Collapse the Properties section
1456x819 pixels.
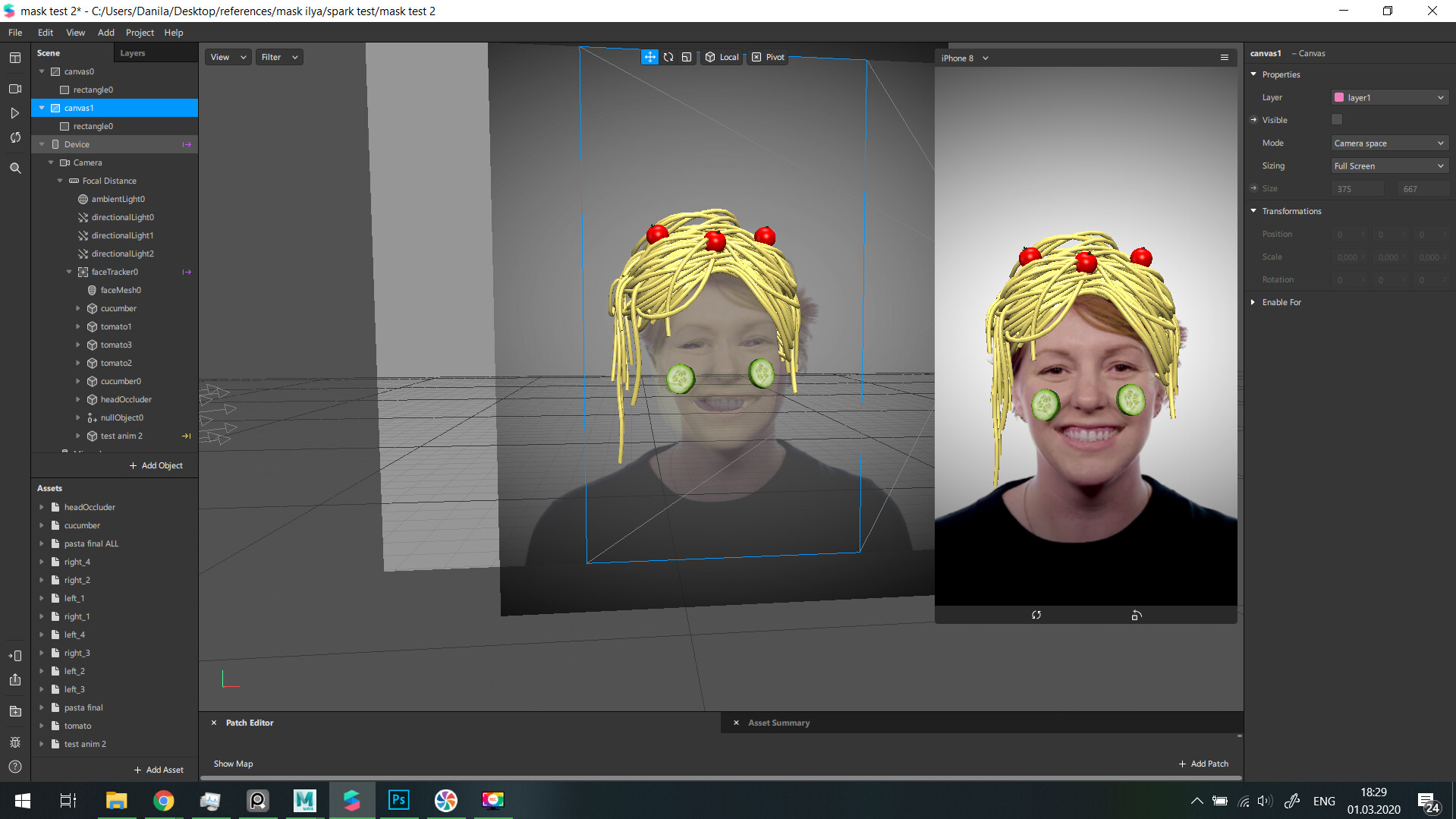[1253, 74]
